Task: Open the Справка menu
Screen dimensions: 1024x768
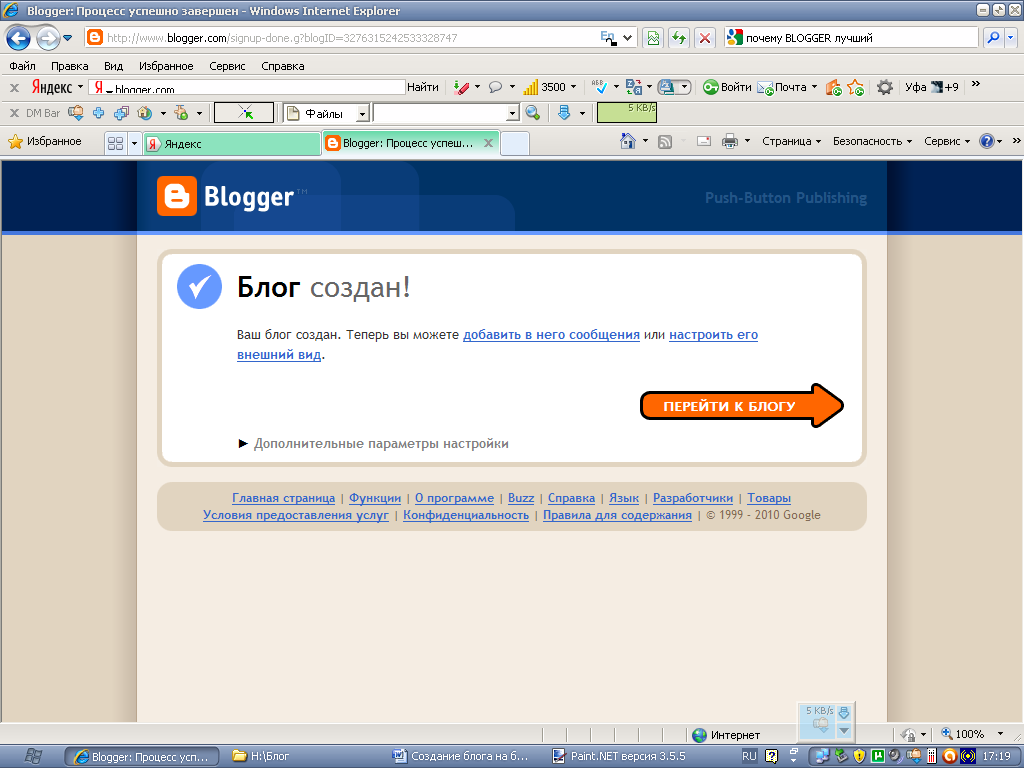Action: (283, 66)
